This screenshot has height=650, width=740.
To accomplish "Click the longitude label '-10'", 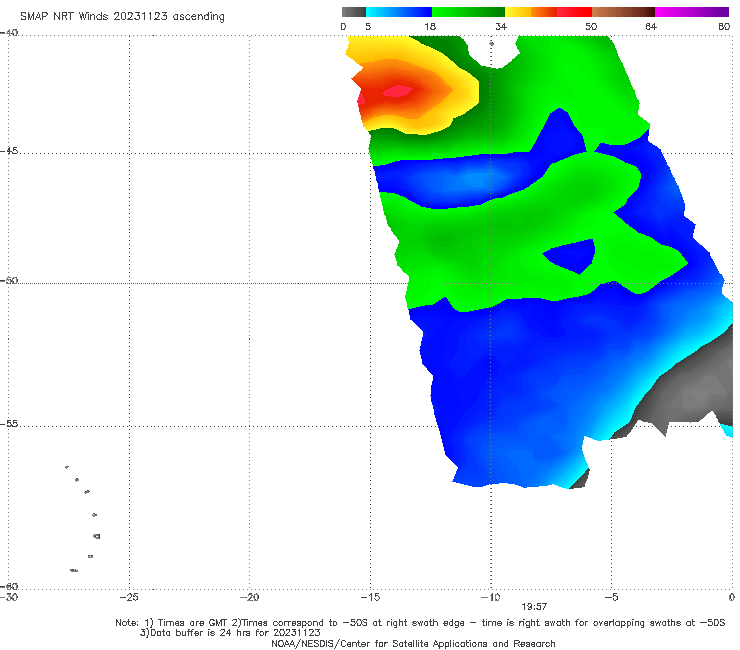I will click(x=490, y=597).
